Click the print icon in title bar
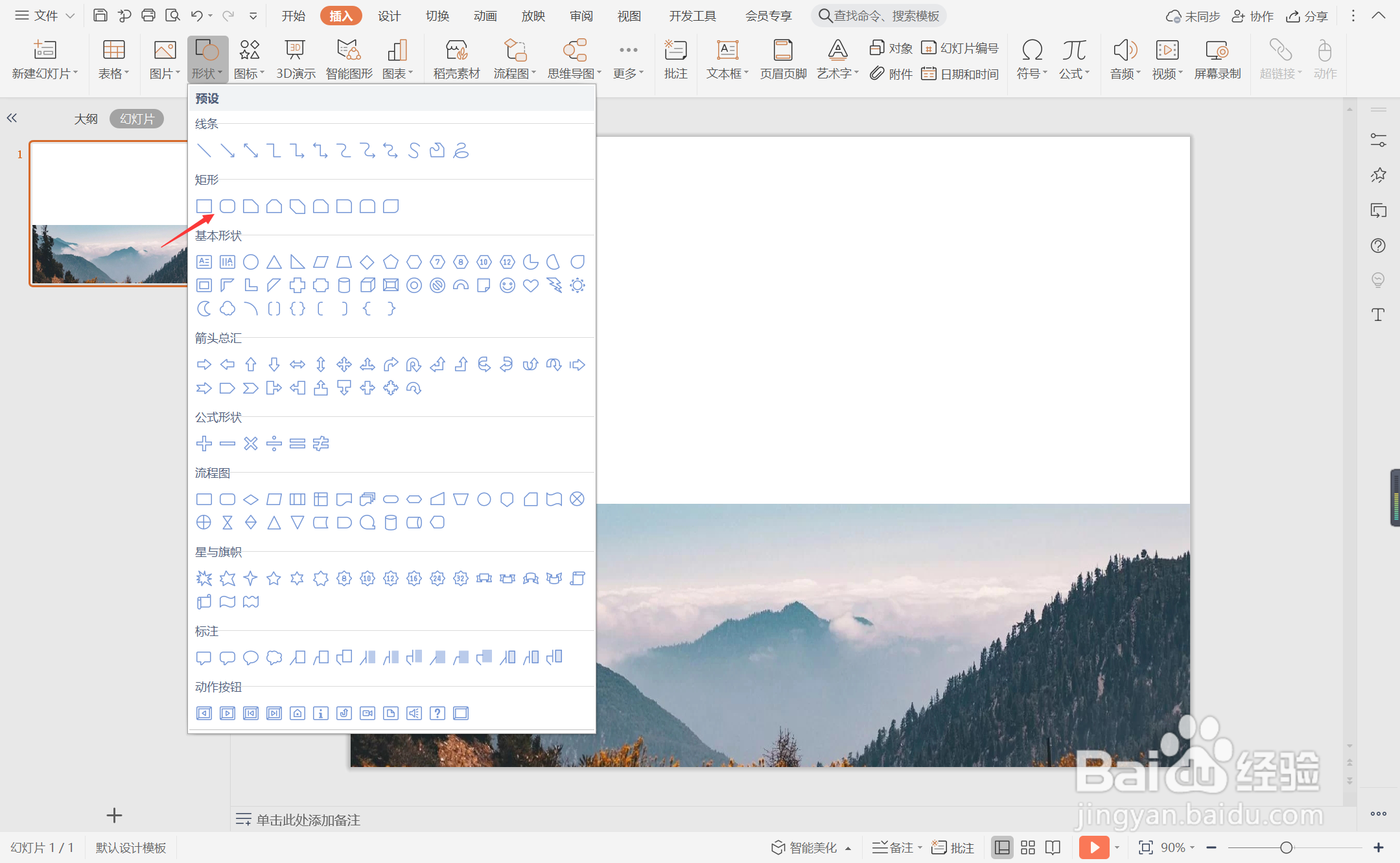1400x863 pixels. (x=148, y=16)
